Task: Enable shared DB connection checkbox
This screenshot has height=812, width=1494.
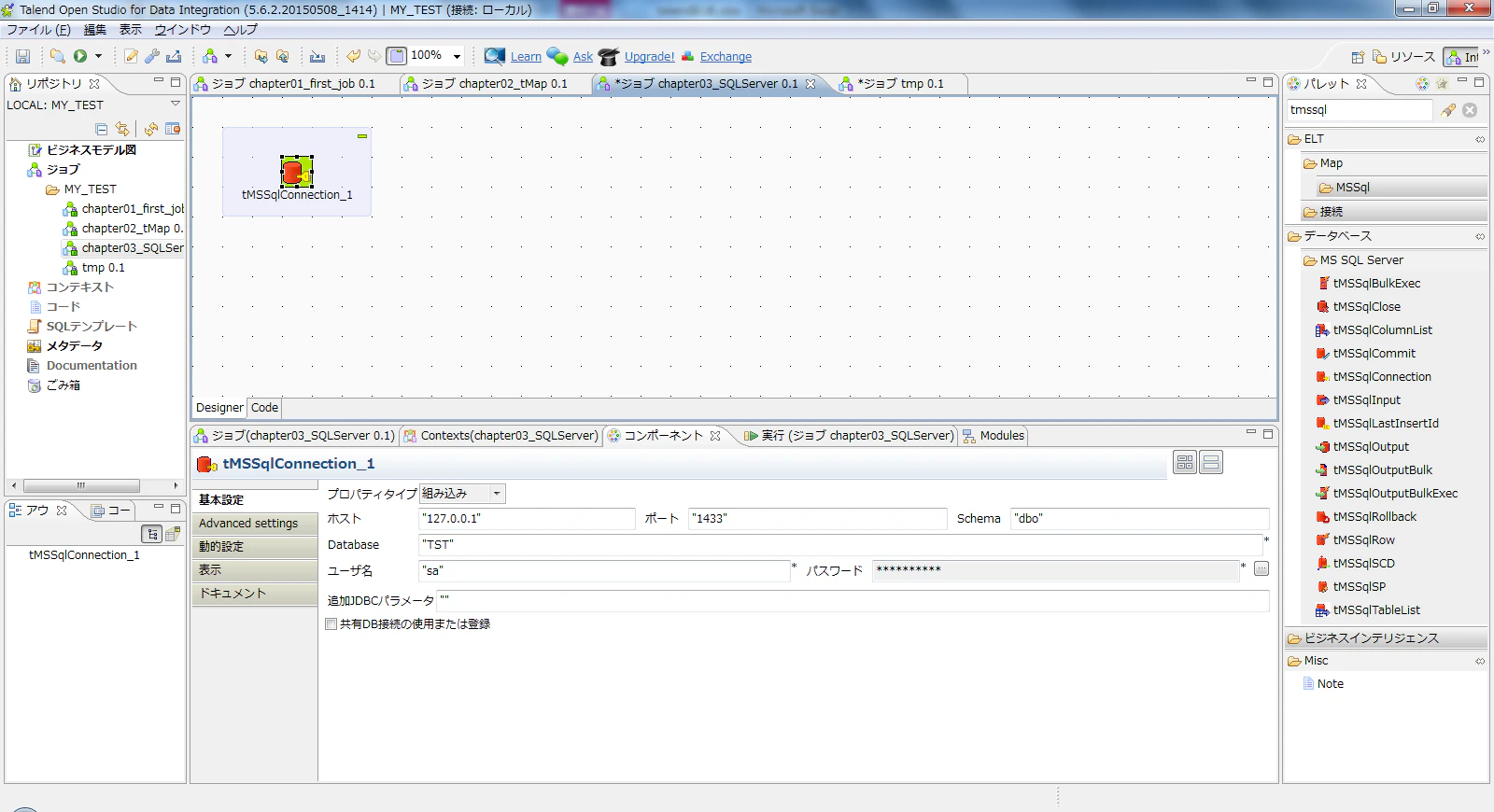Action: [x=331, y=624]
